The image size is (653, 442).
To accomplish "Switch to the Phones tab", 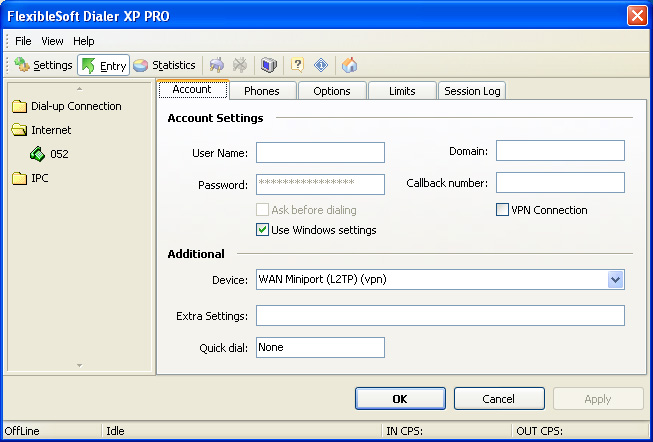I will (x=262, y=91).
